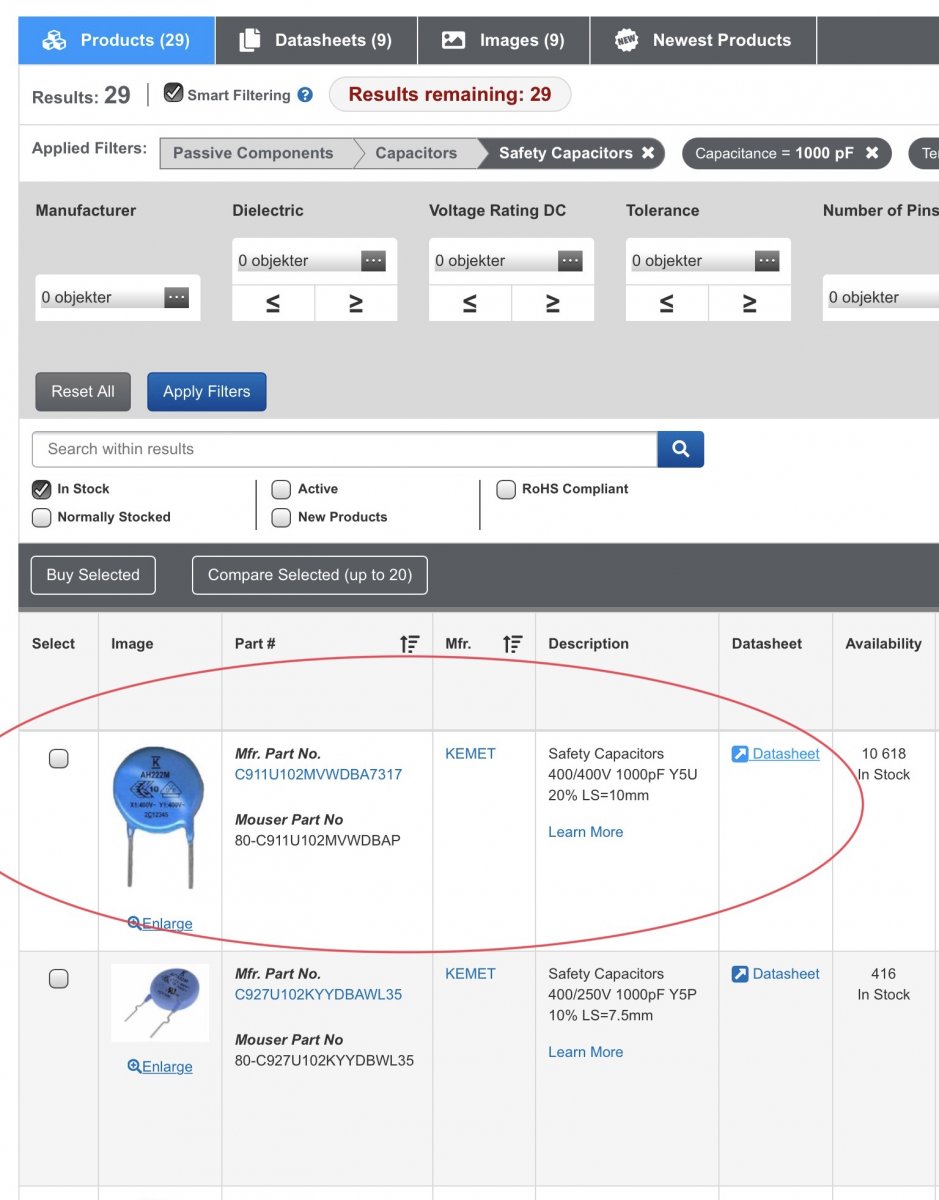Click Mouser part number 80-C911U102MVWDBAP
This screenshot has width=939, height=1200.
pos(318,840)
